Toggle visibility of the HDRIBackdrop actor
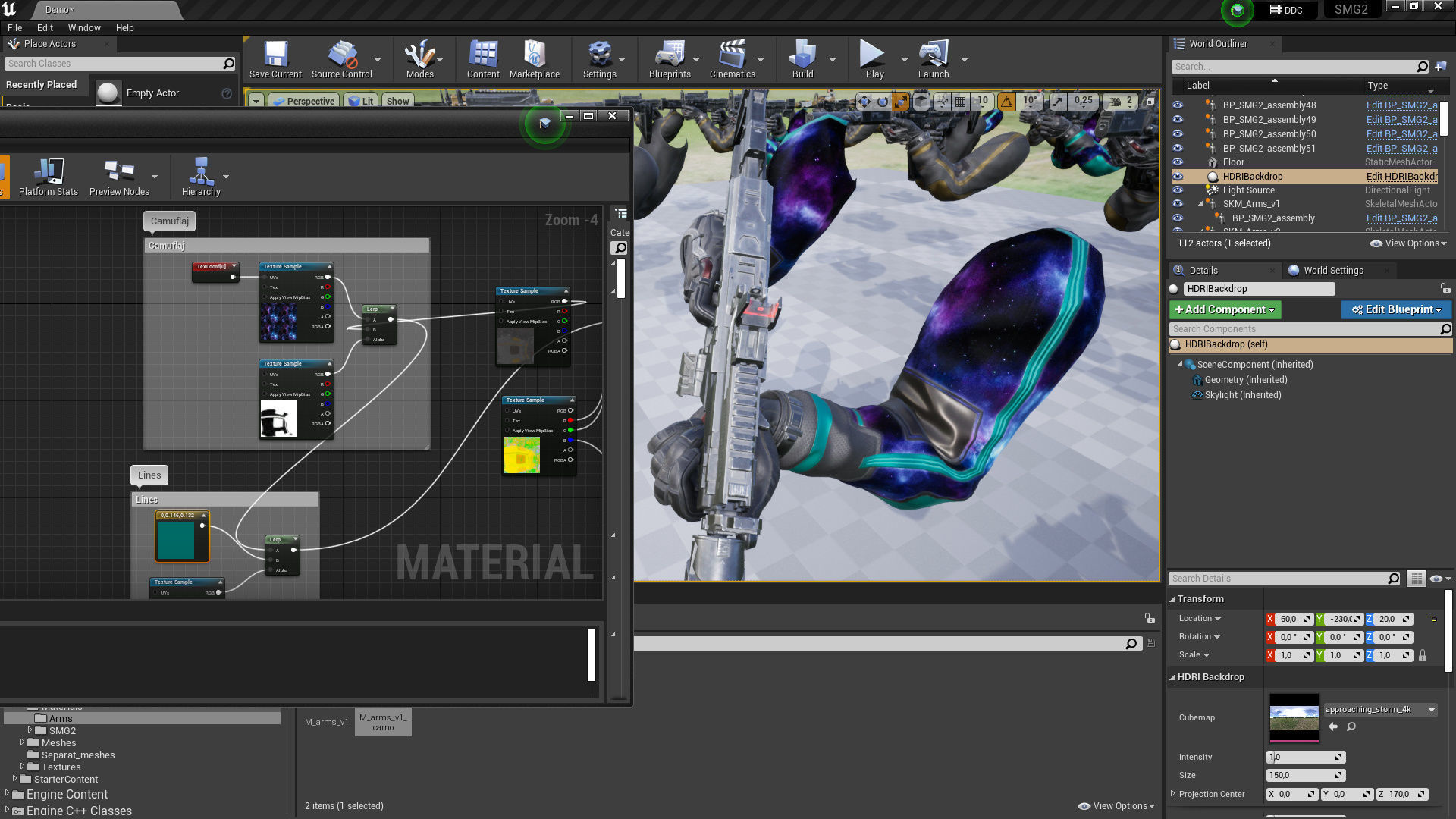The height and width of the screenshot is (819, 1456). [x=1178, y=177]
